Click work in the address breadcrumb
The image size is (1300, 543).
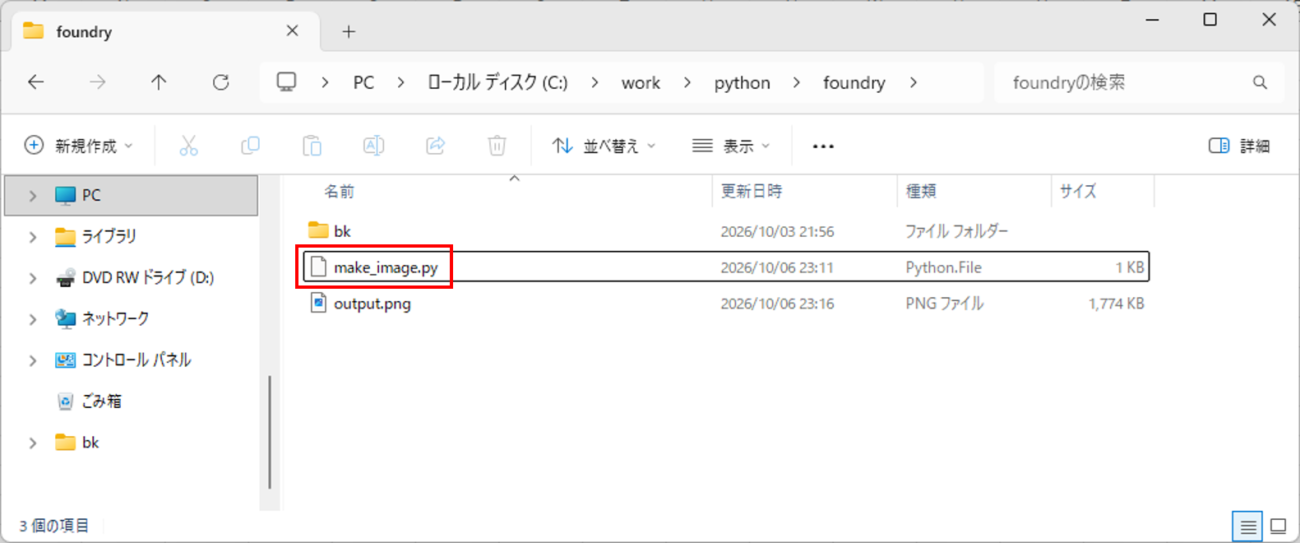[641, 83]
